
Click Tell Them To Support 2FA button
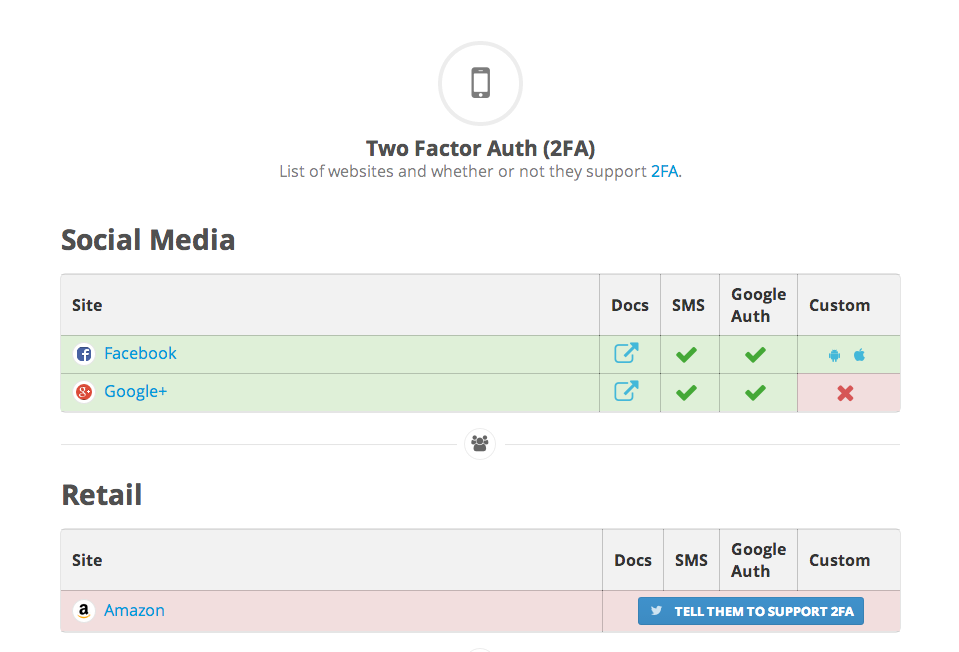(x=751, y=611)
